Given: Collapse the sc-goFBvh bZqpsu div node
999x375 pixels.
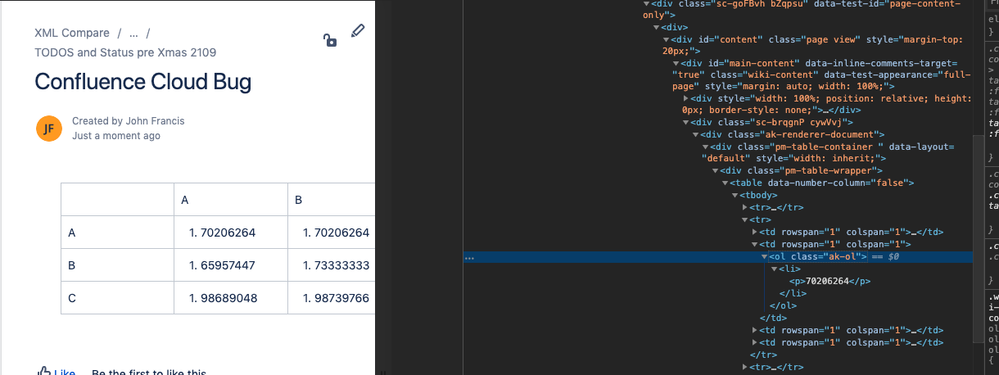Looking at the screenshot, I should tap(647, 3).
